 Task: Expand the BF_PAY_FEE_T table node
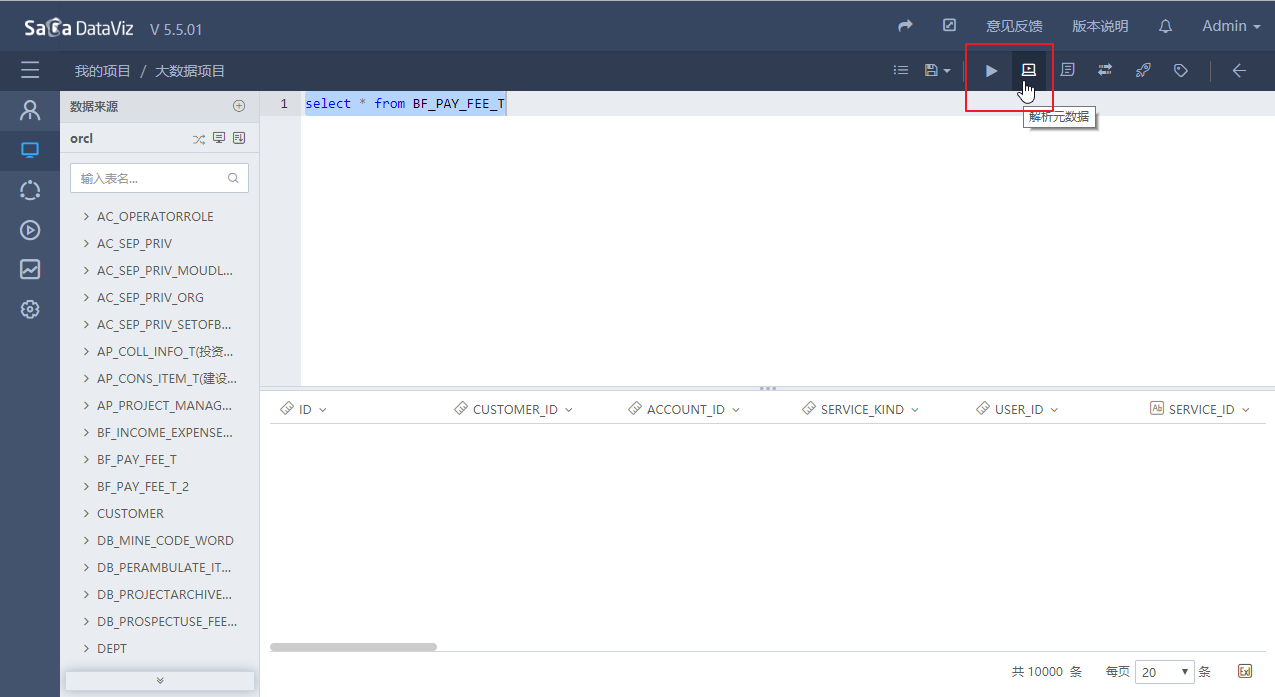(87, 460)
